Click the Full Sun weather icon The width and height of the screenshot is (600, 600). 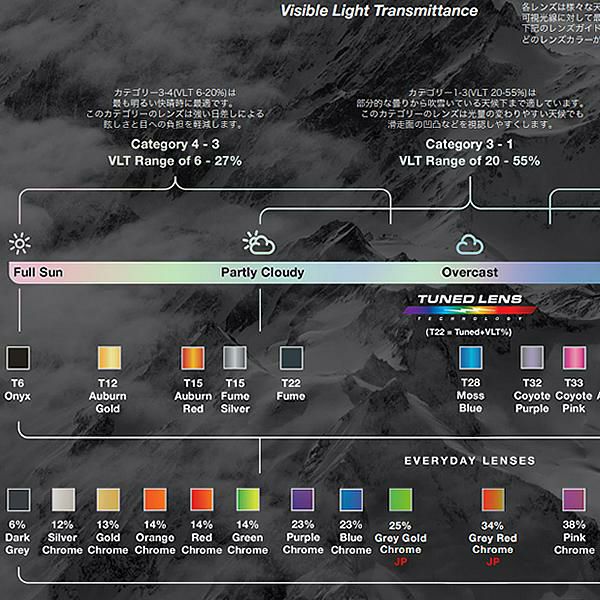[18, 243]
